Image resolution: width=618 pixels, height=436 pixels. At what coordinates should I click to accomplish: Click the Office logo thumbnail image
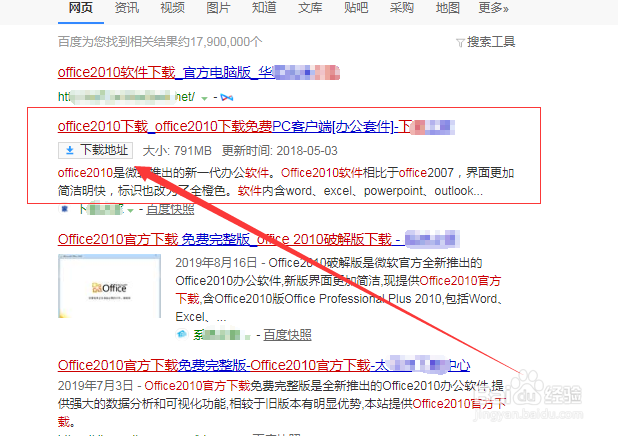pyautogui.click(x=110, y=286)
